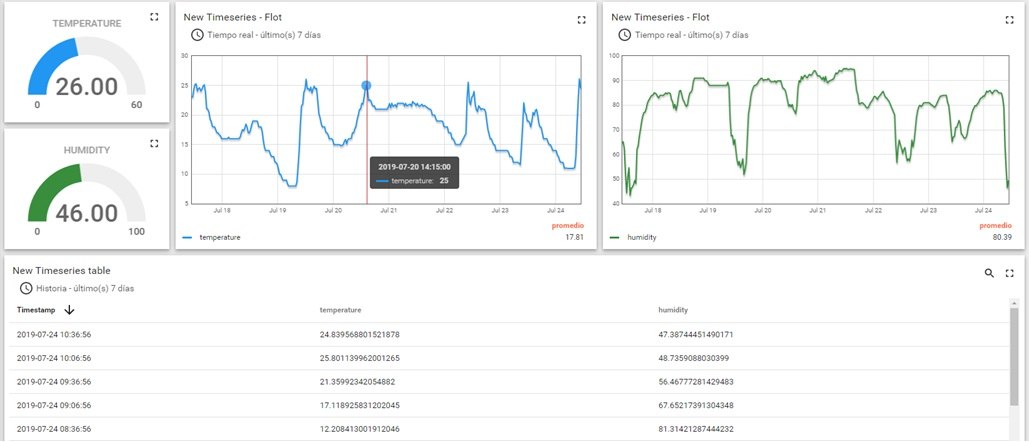The width and height of the screenshot is (1029, 442).
Task: Click clock icon of temperature chart time window
Action: coord(197,35)
